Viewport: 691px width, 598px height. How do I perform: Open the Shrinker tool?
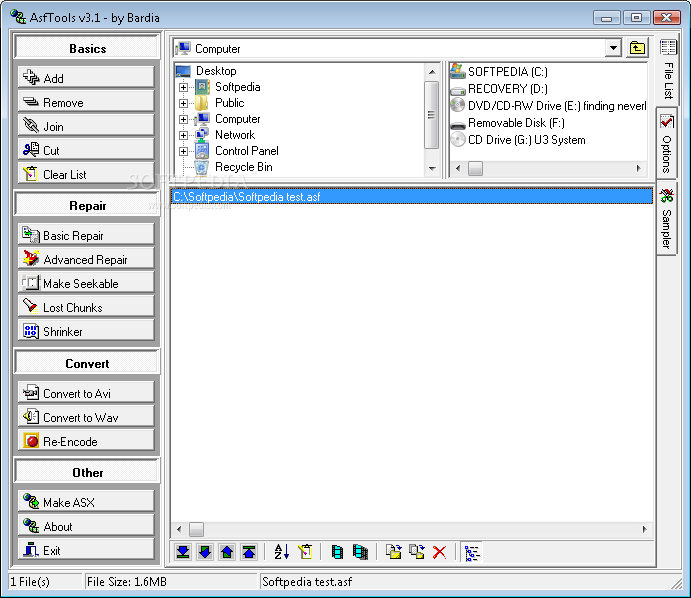pos(86,331)
